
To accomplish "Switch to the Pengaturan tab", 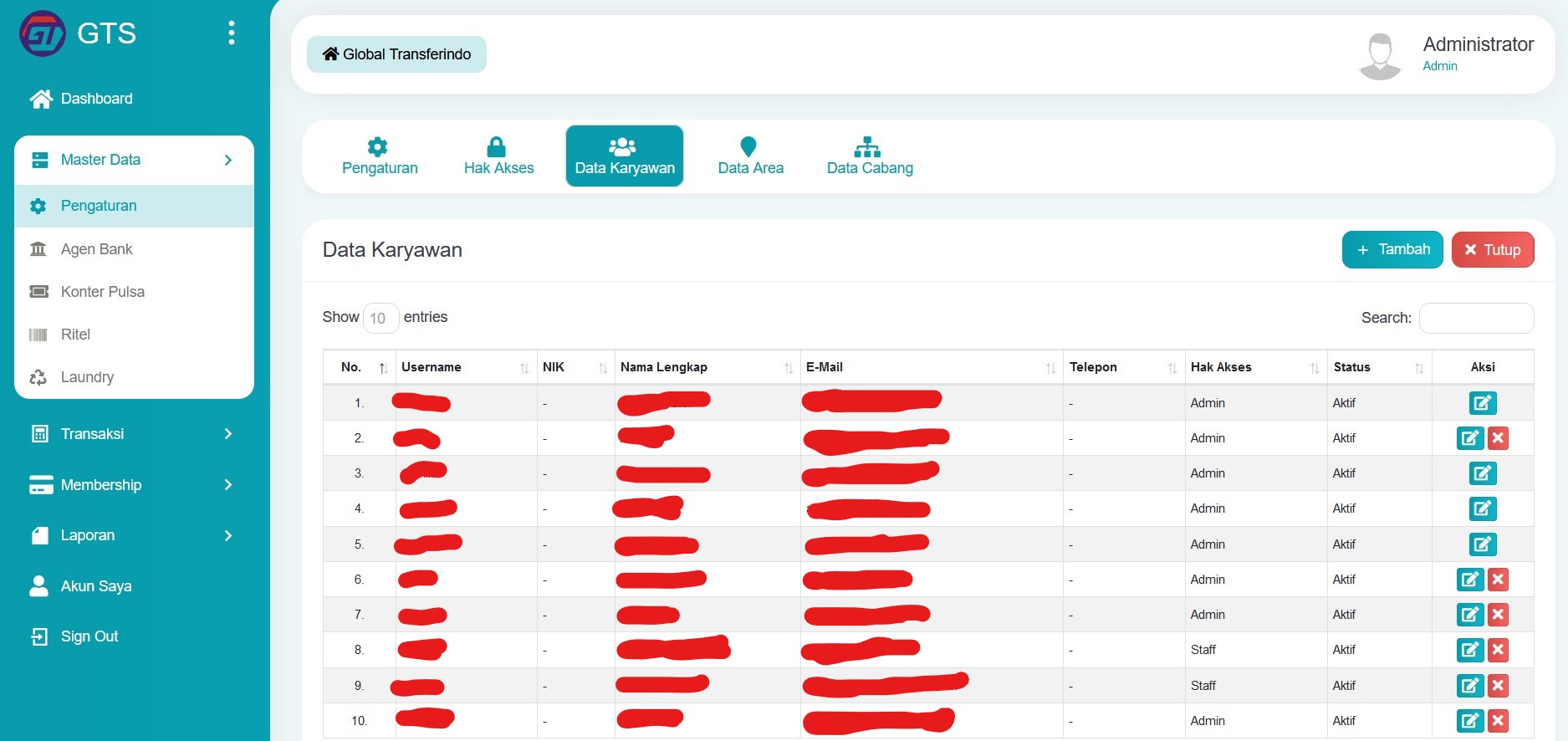I will pos(380,156).
